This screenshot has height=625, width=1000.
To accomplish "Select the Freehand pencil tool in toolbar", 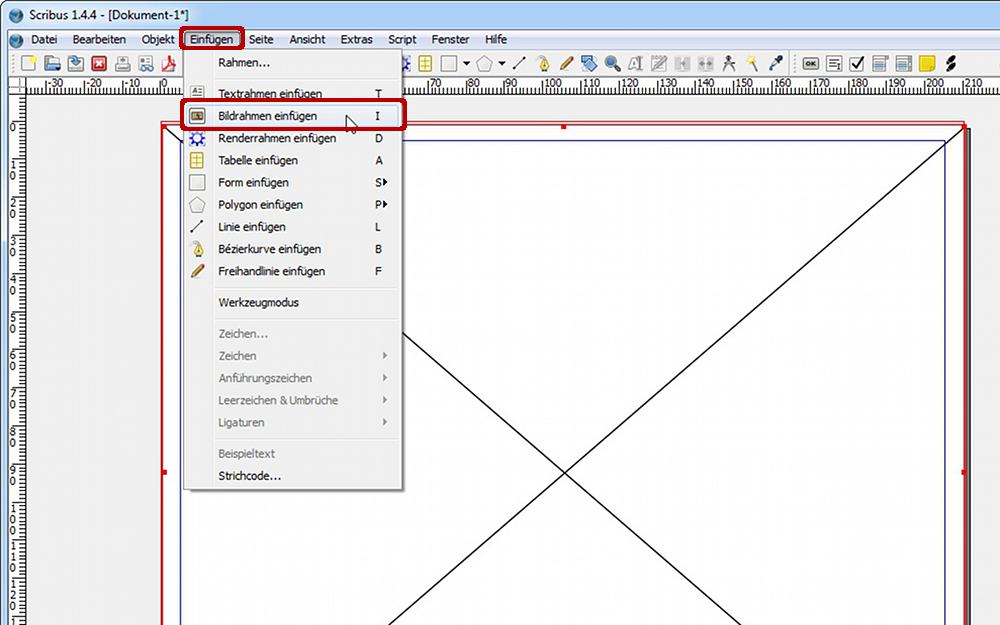I will click(x=566, y=63).
